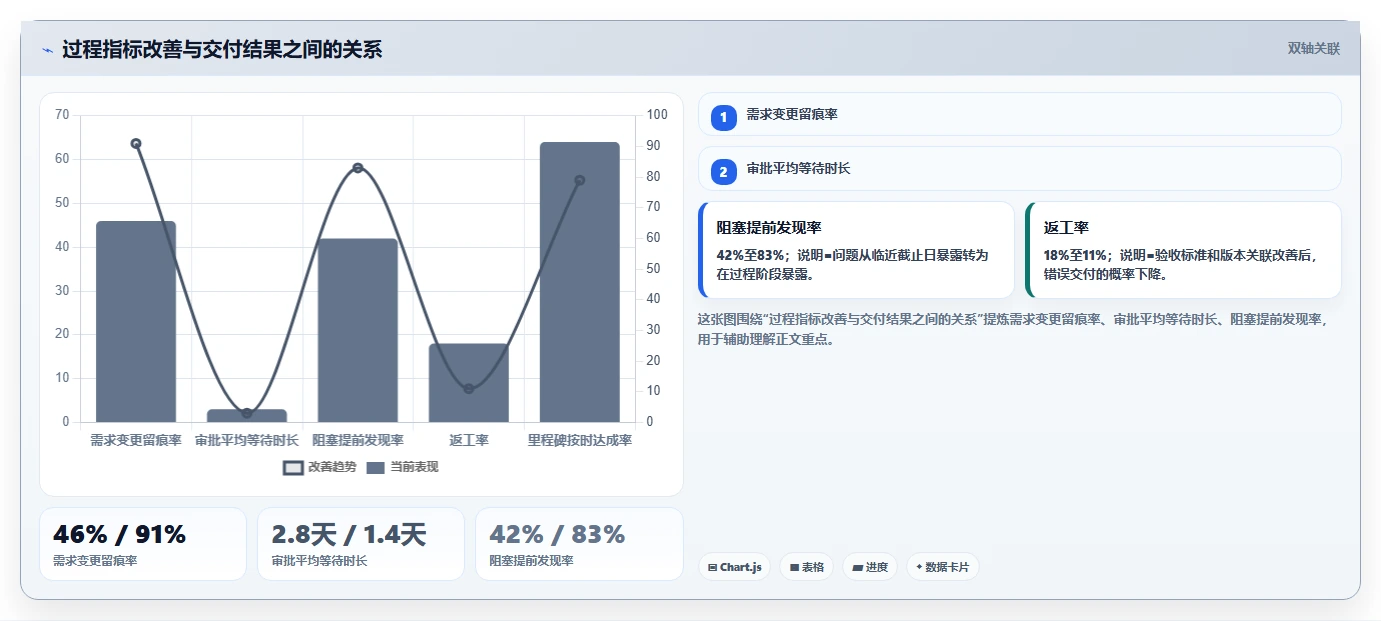The width and height of the screenshot is (1381, 621).
Task: Select the 里程碑按时达成率 bar in the chart
Action: coord(580,282)
